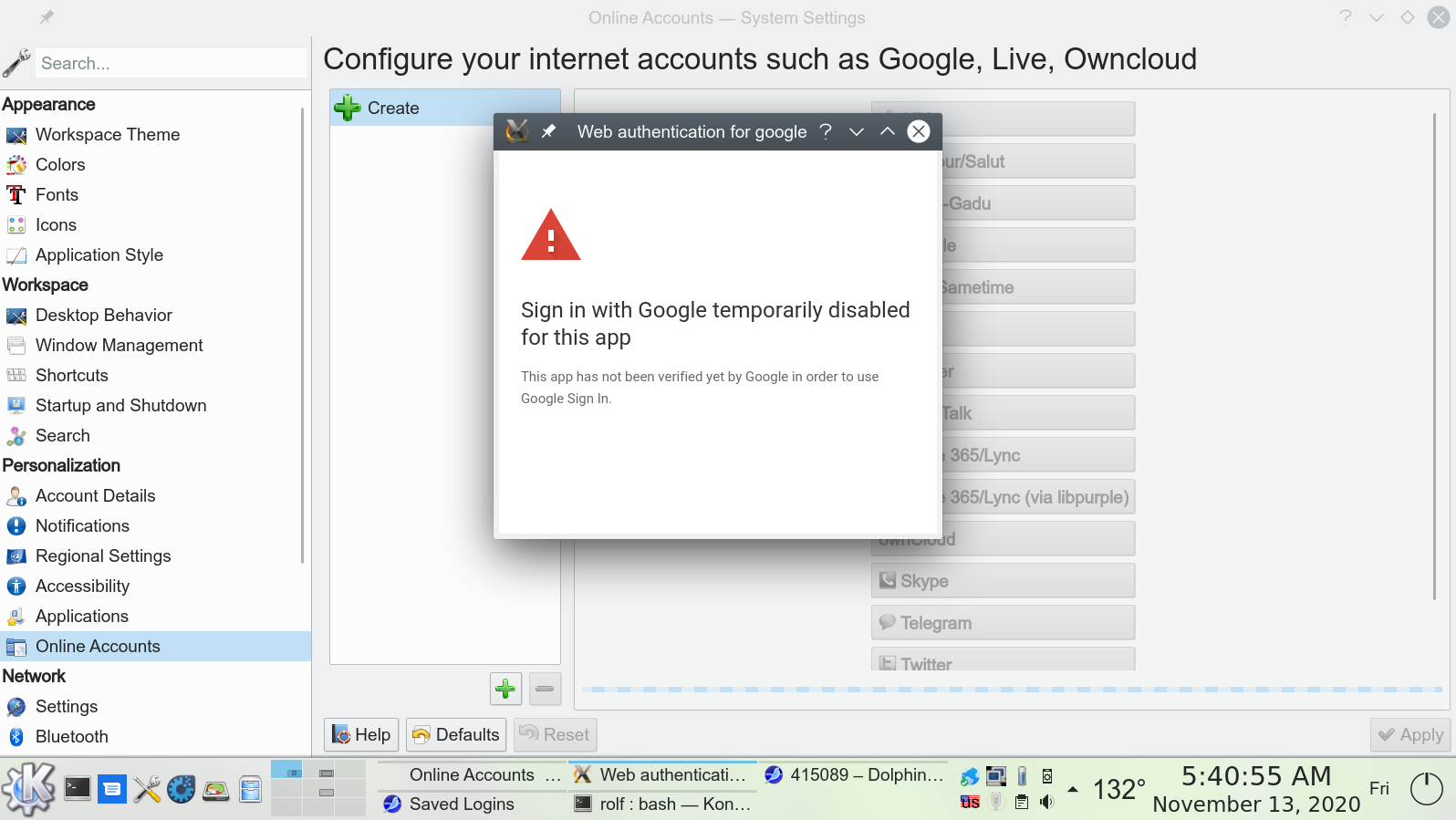The image size is (1456, 820).
Task: Click the Defaults button
Action: click(x=456, y=734)
